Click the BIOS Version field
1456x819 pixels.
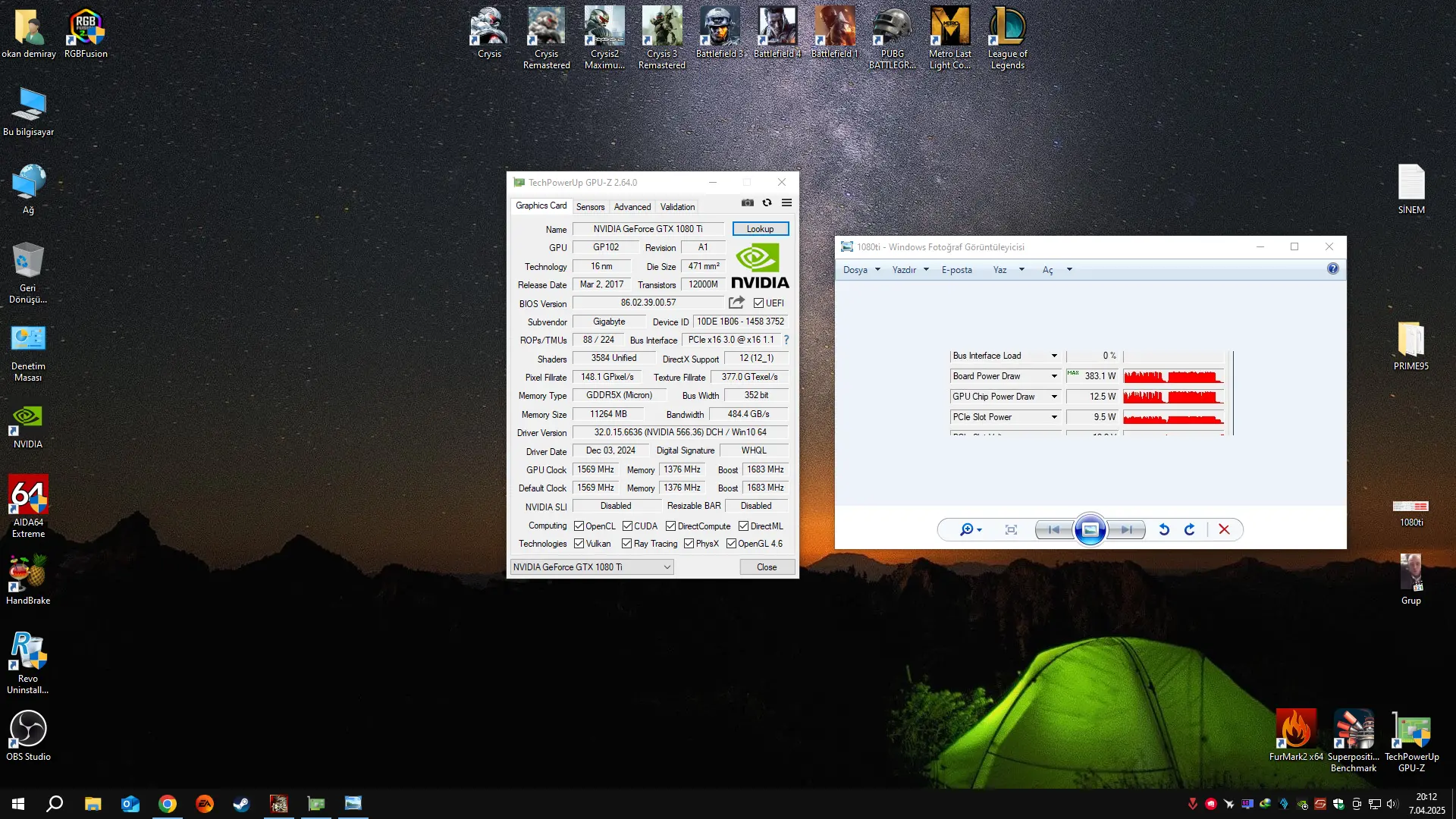coord(648,303)
